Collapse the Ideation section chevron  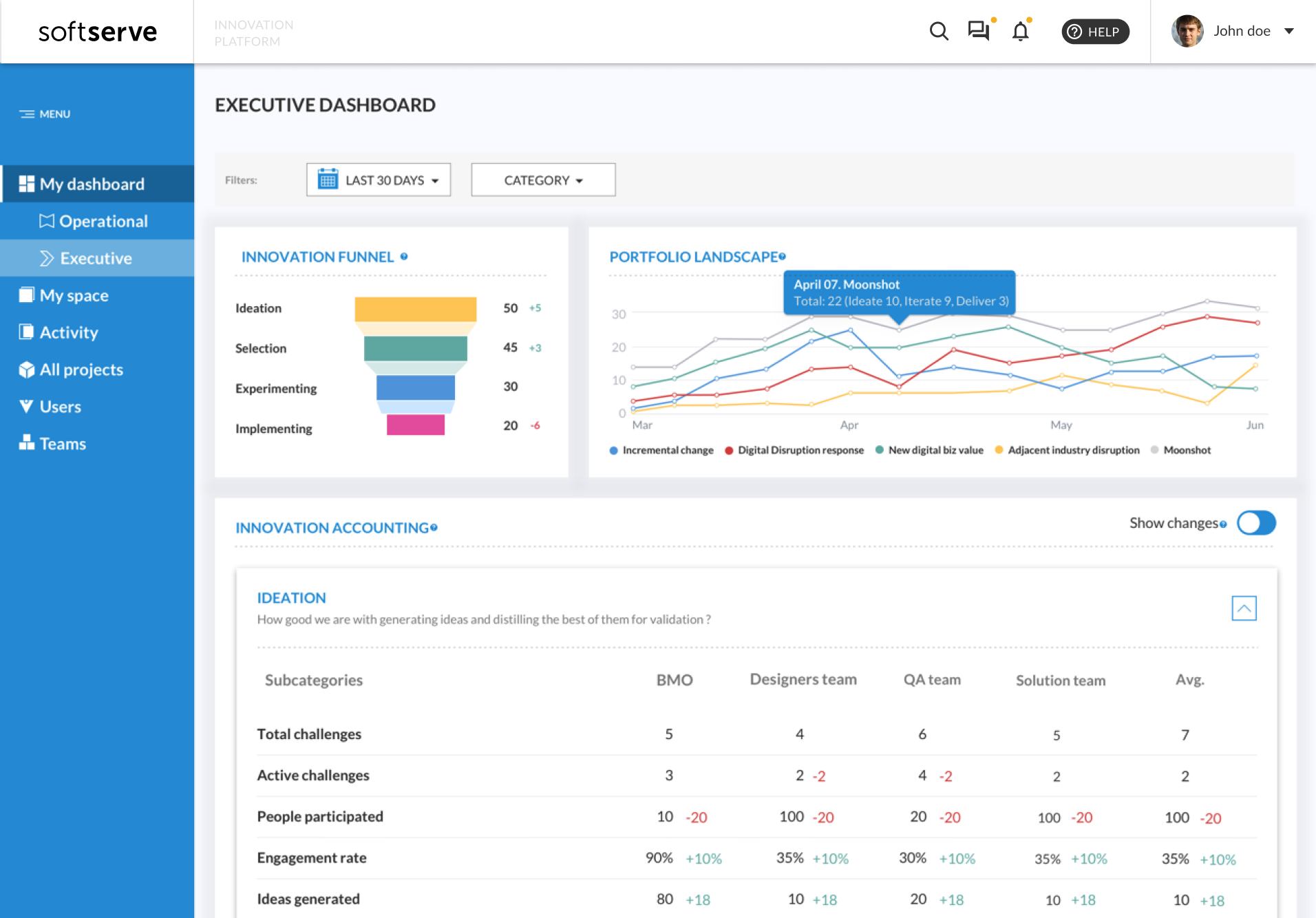[x=1244, y=608]
